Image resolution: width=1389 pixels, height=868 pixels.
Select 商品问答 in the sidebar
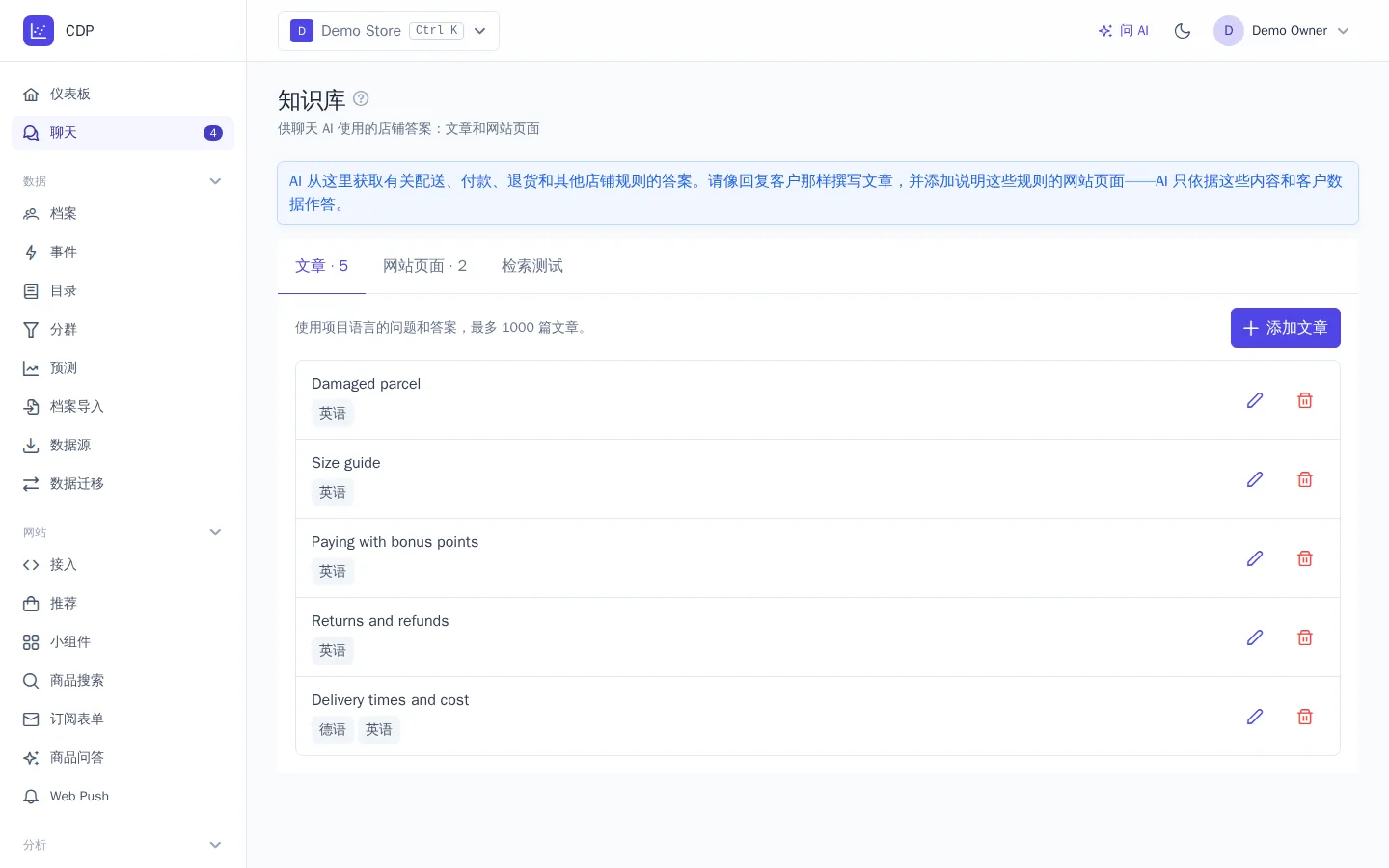pos(123,758)
